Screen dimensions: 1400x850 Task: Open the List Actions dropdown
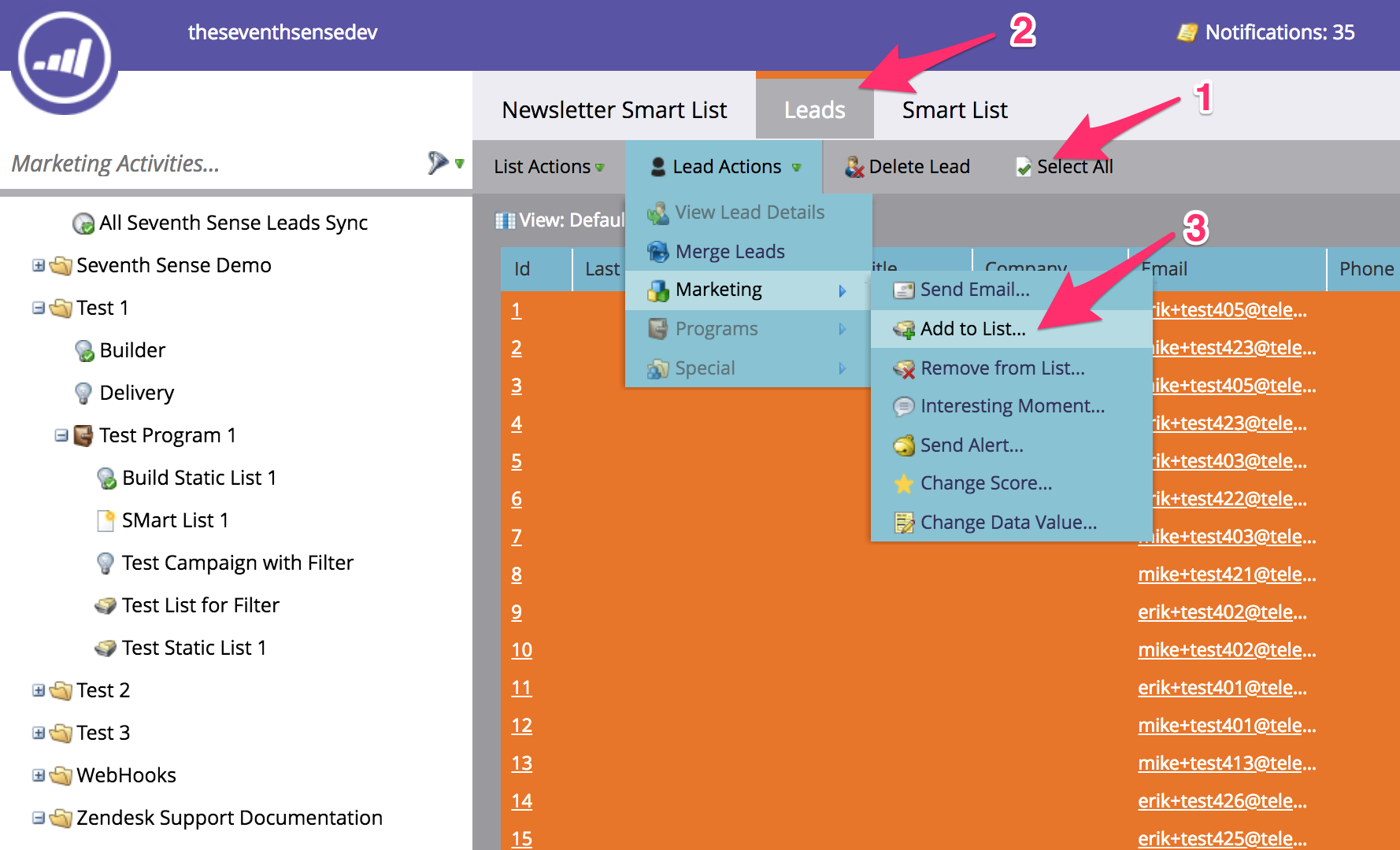(x=549, y=167)
